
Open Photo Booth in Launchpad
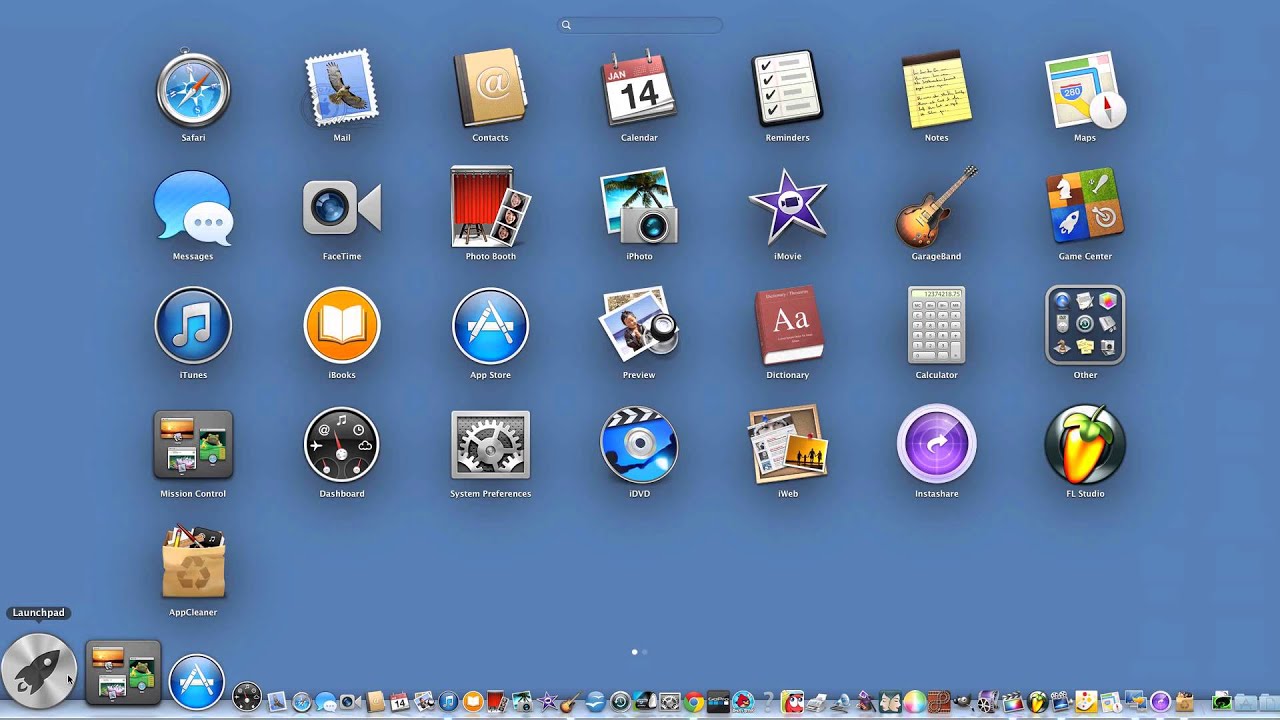click(490, 207)
